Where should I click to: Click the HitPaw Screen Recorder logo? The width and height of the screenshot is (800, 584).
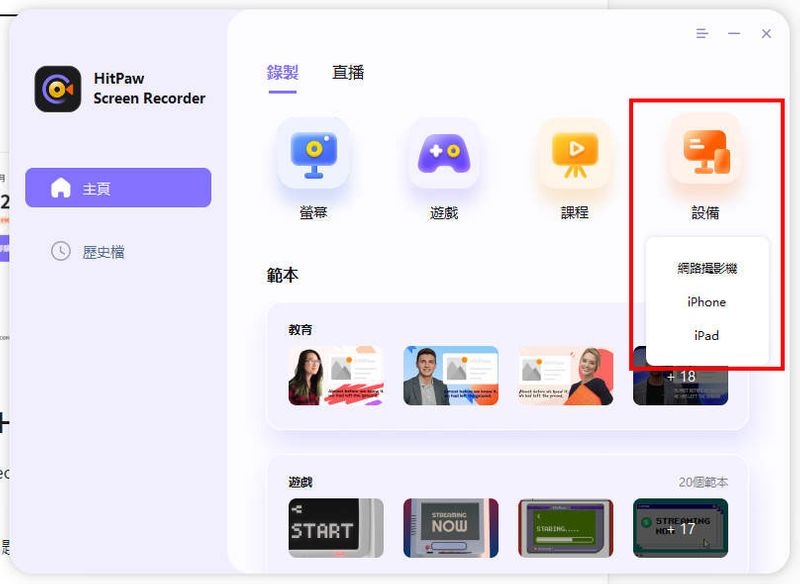point(58,89)
